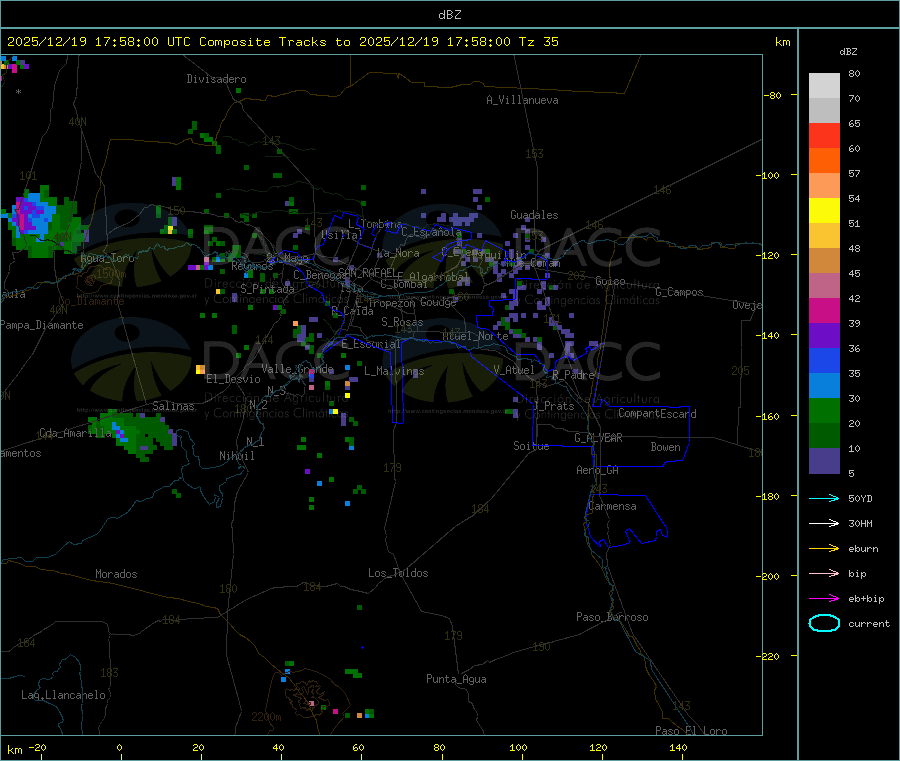Click the blue Carmensa zone outline

click(x=626, y=521)
